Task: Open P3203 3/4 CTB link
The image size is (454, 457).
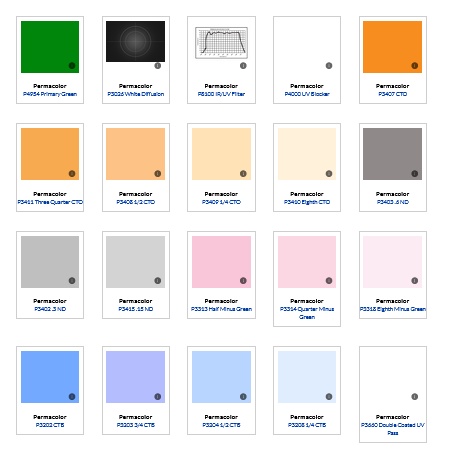Action: [136, 425]
